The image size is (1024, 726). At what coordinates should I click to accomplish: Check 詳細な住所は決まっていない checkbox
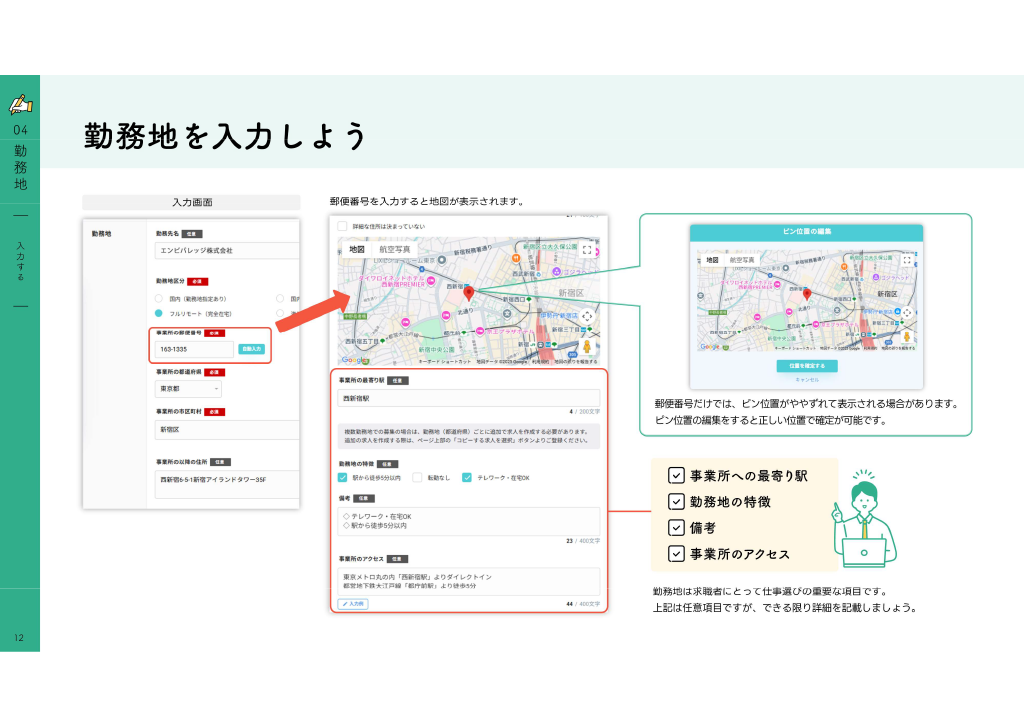point(342,226)
